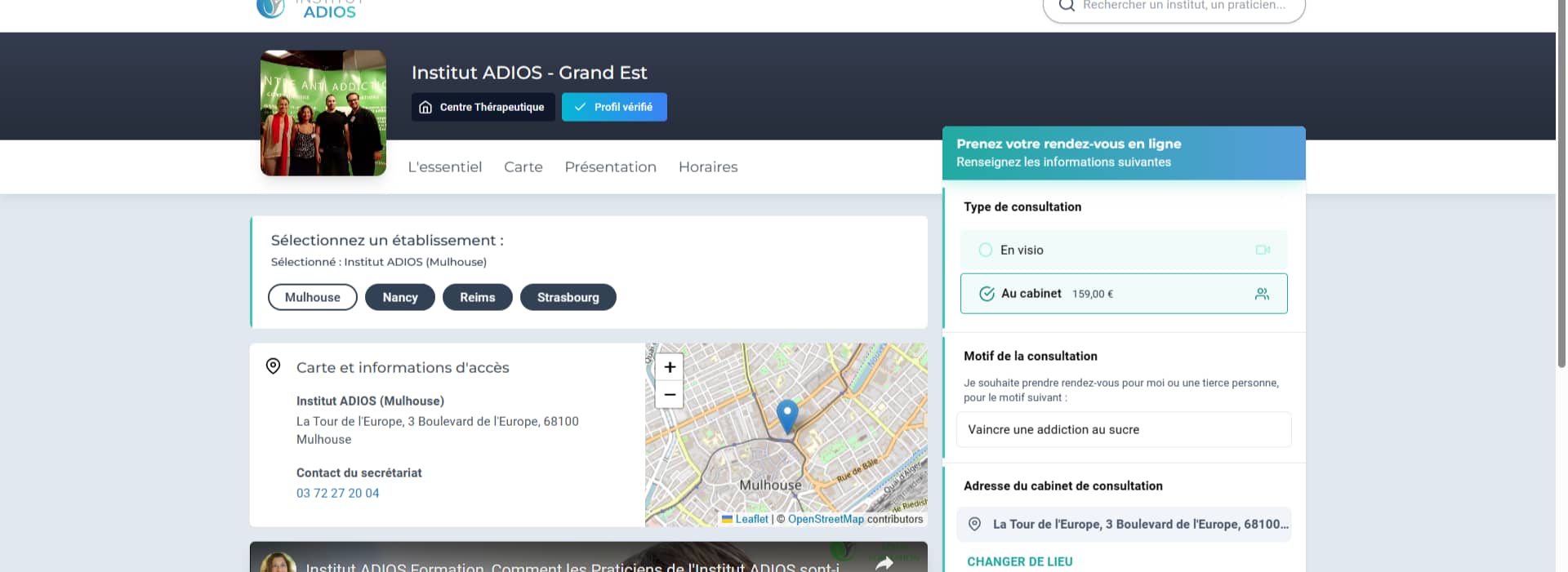Screen dimensions: 1568x572
Task: Choose the Mulhouse establishment
Action: (x=313, y=297)
